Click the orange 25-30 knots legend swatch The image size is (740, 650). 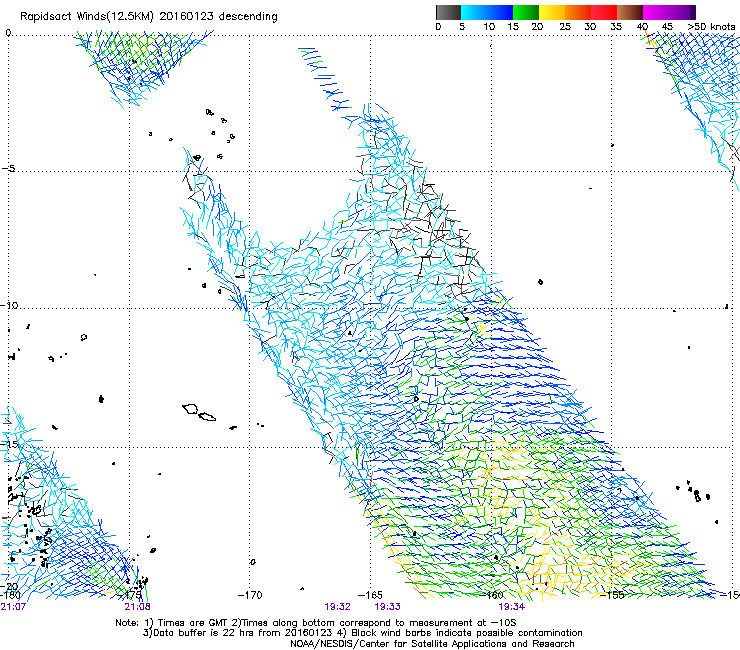coord(578,12)
